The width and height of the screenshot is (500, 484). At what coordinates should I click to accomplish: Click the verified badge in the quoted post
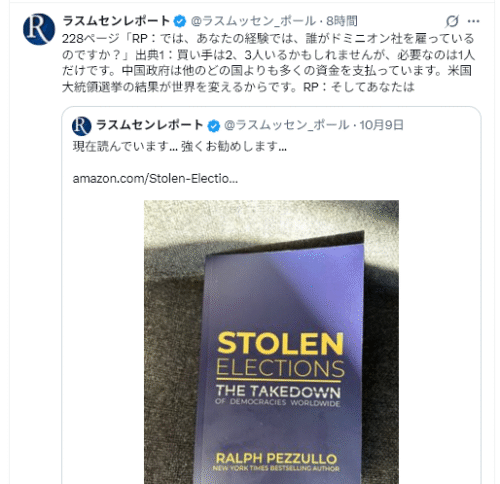[x=214, y=126]
